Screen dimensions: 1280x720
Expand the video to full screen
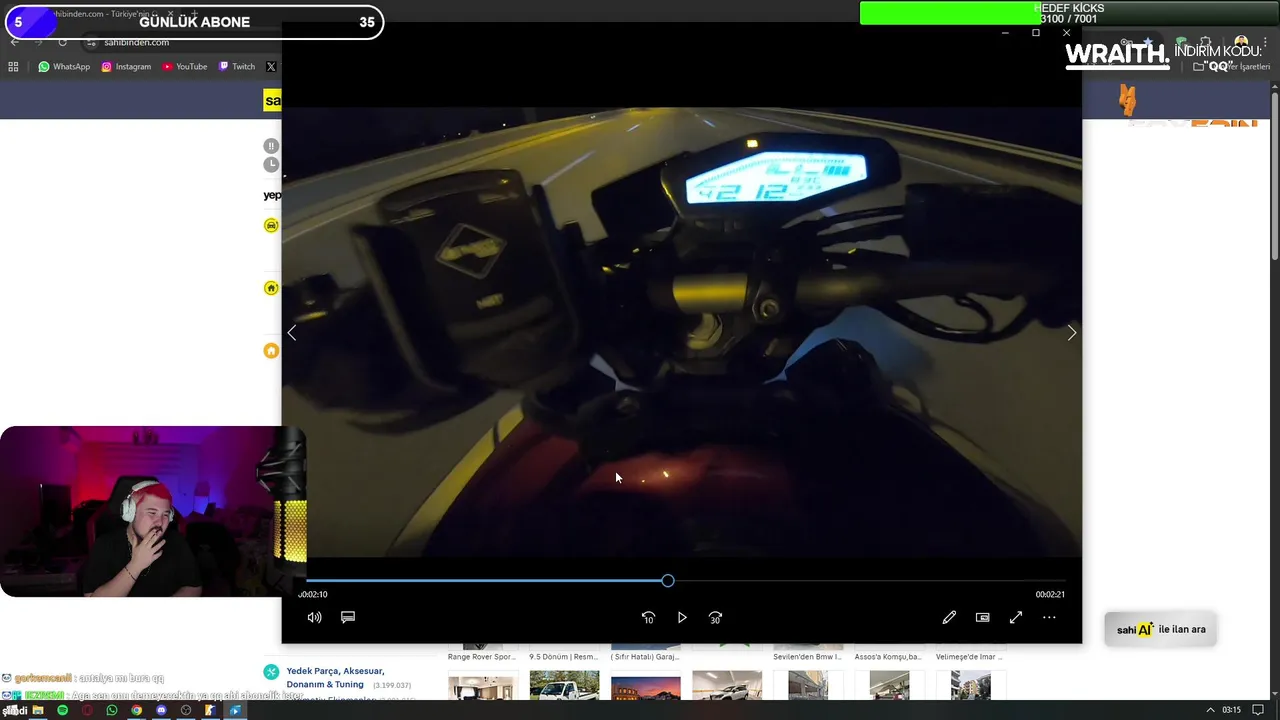(x=1016, y=618)
